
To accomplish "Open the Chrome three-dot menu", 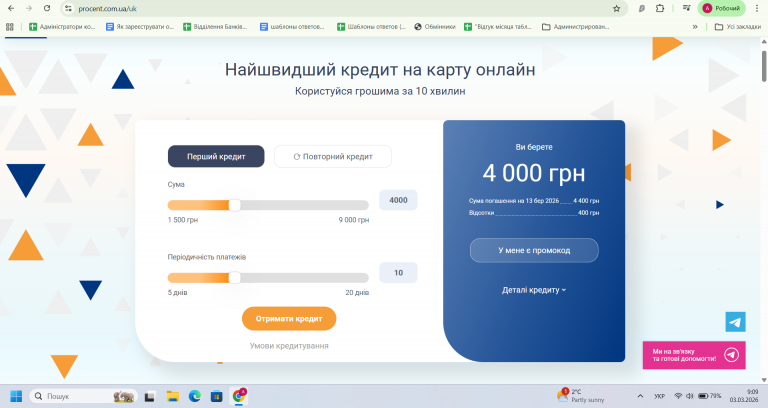I will 757,8.
